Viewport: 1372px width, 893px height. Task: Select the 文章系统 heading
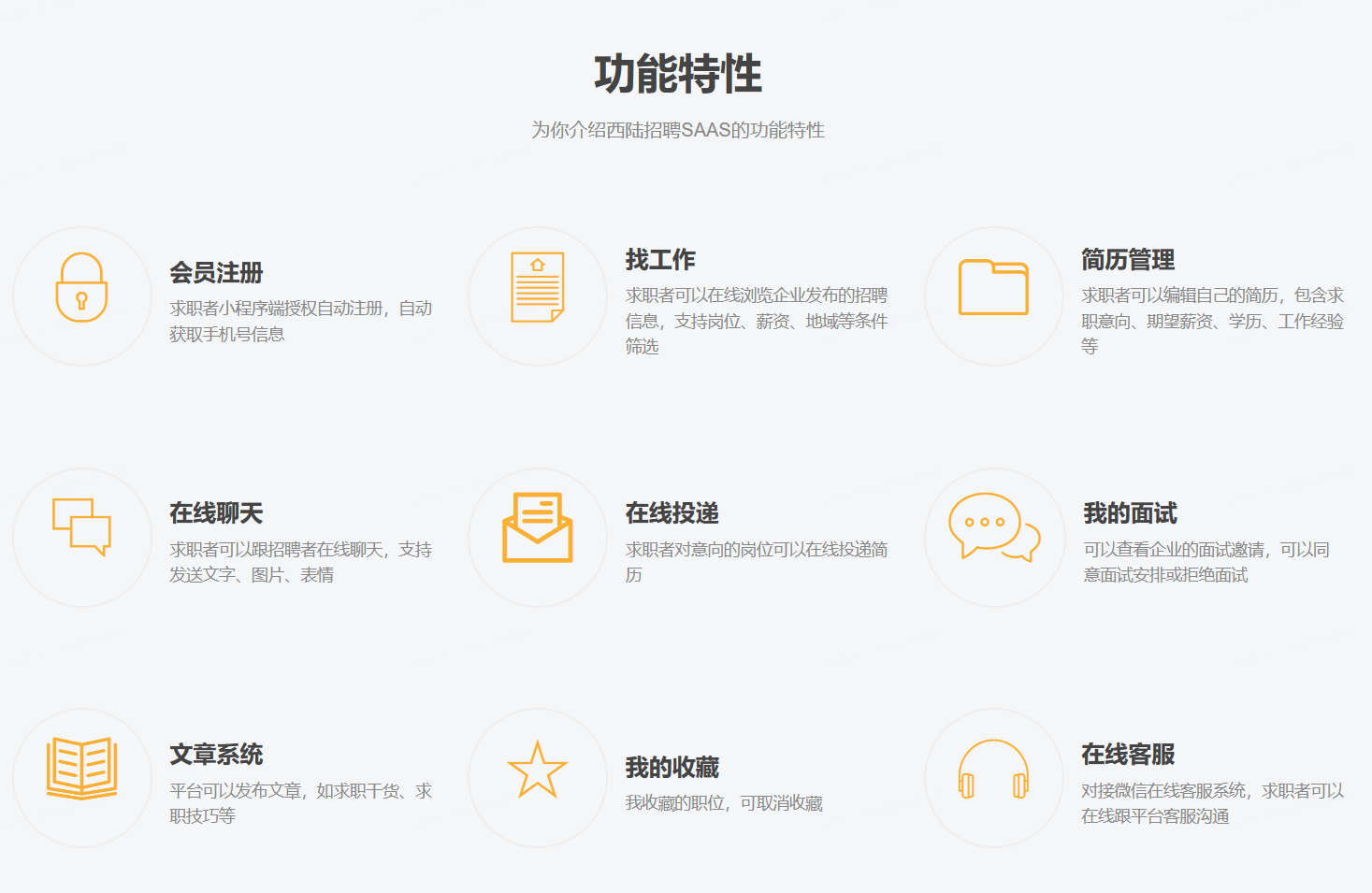216,755
